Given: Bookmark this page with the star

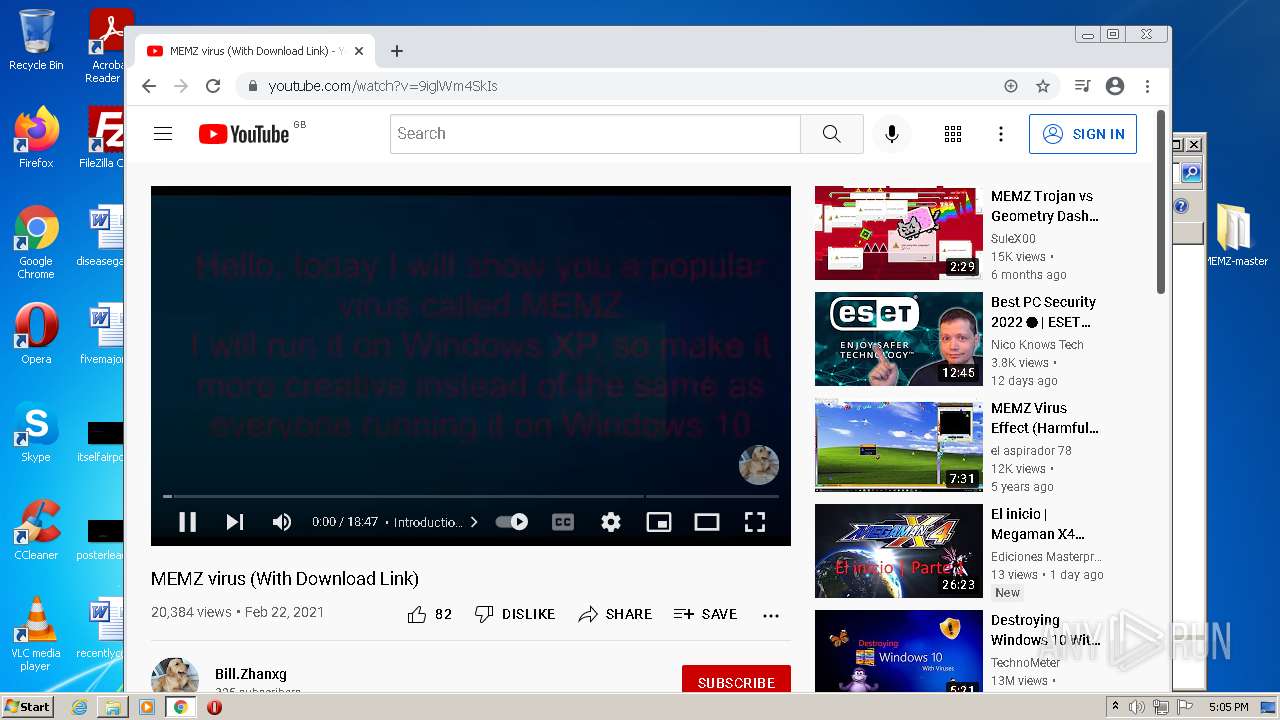Looking at the screenshot, I should [x=1043, y=86].
